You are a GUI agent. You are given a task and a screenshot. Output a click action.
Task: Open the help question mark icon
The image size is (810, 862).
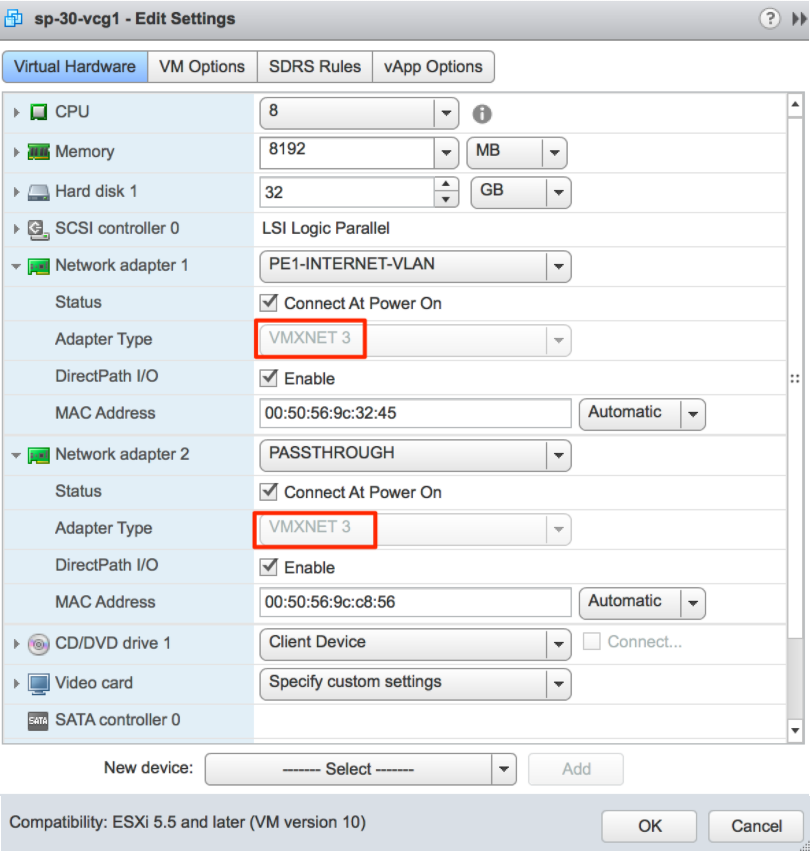click(769, 19)
